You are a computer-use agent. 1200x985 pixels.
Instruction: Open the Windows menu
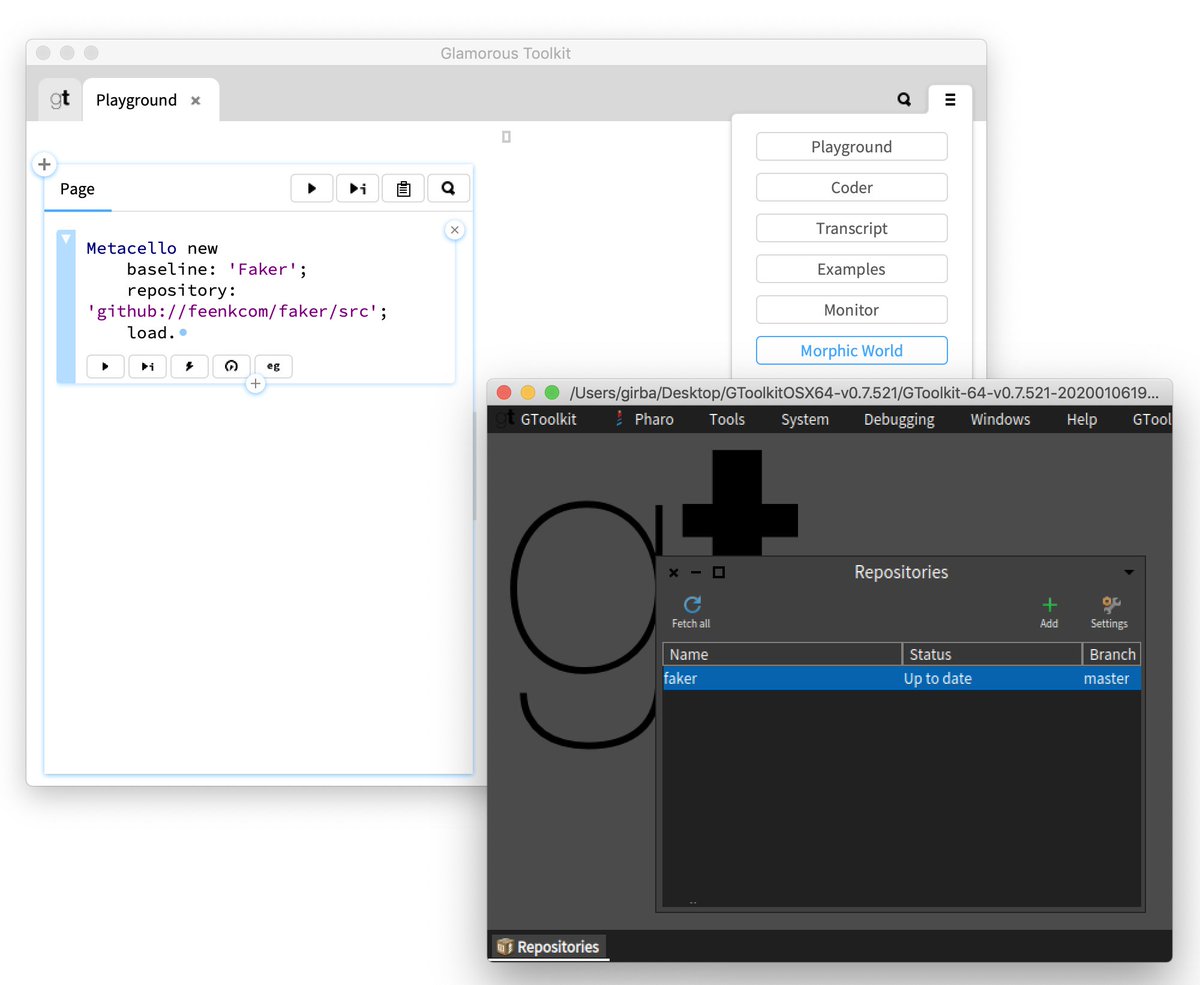click(x=1001, y=419)
